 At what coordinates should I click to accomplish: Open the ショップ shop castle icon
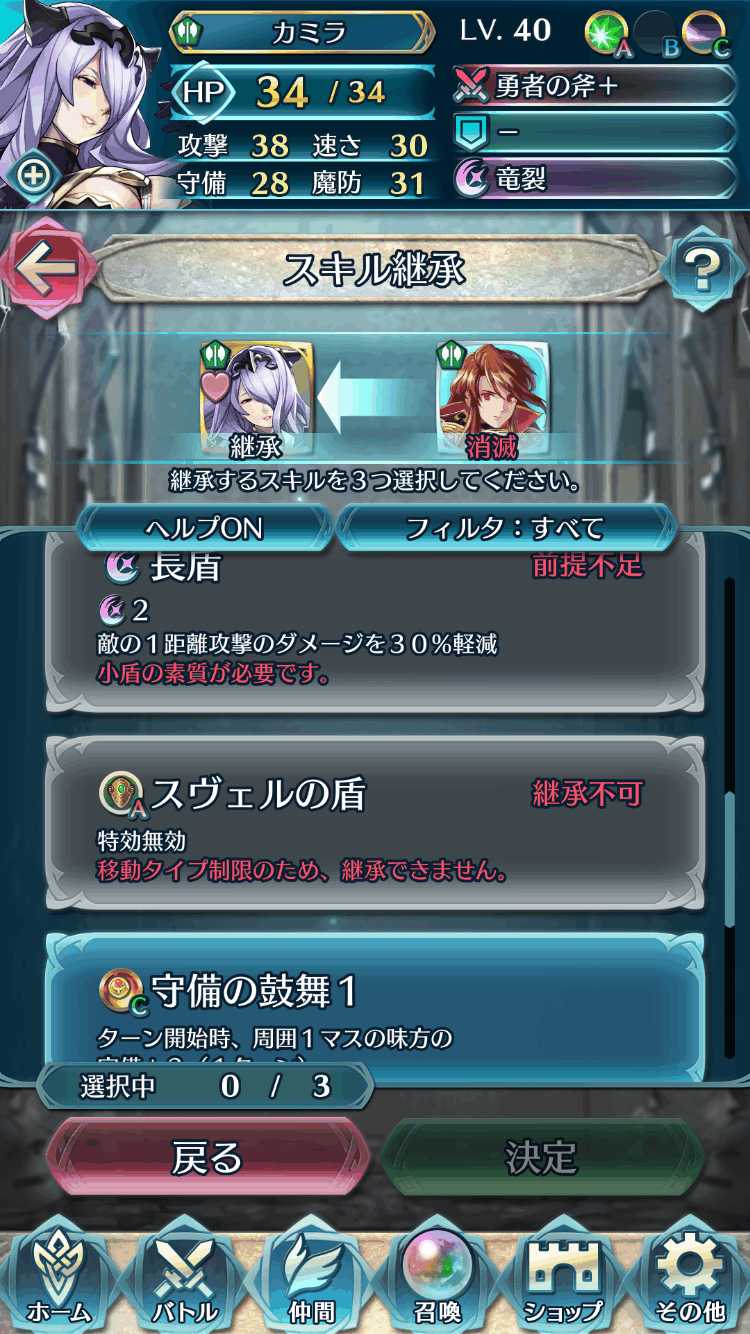tap(563, 1277)
